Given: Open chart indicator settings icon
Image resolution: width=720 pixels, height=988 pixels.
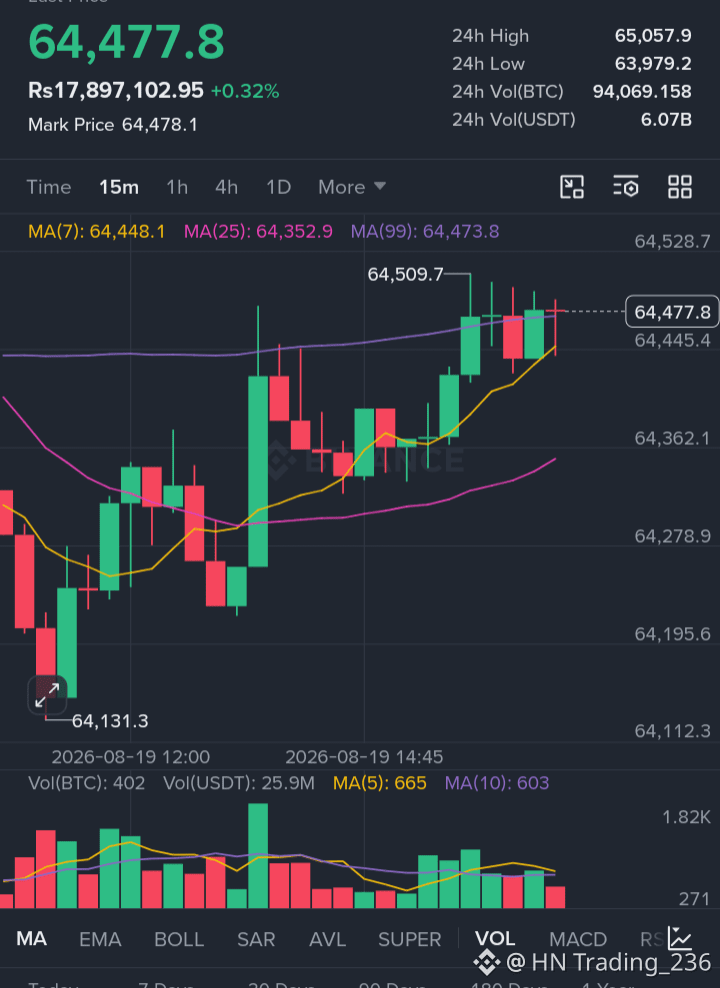Looking at the screenshot, I should [x=626, y=187].
